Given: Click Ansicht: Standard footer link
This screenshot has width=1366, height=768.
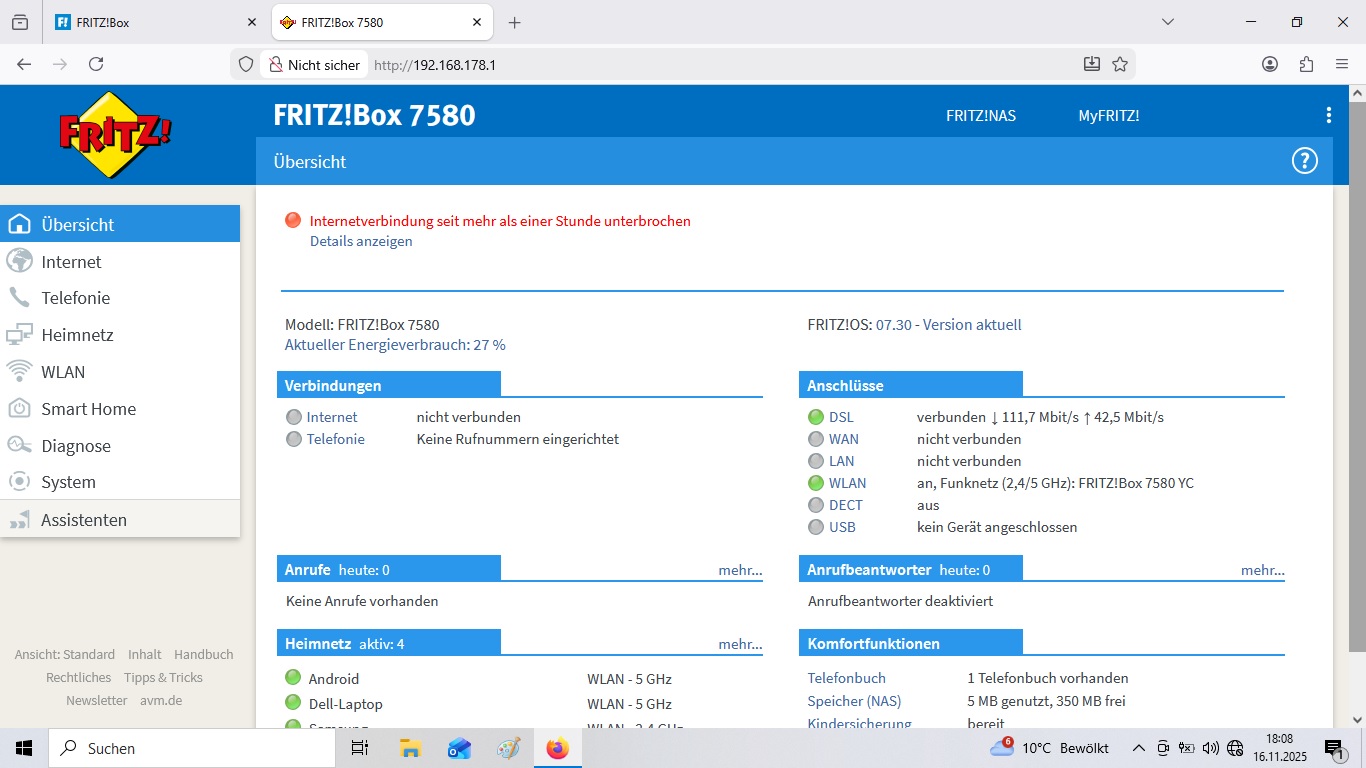Looking at the screenshot, I should (65, 654).
